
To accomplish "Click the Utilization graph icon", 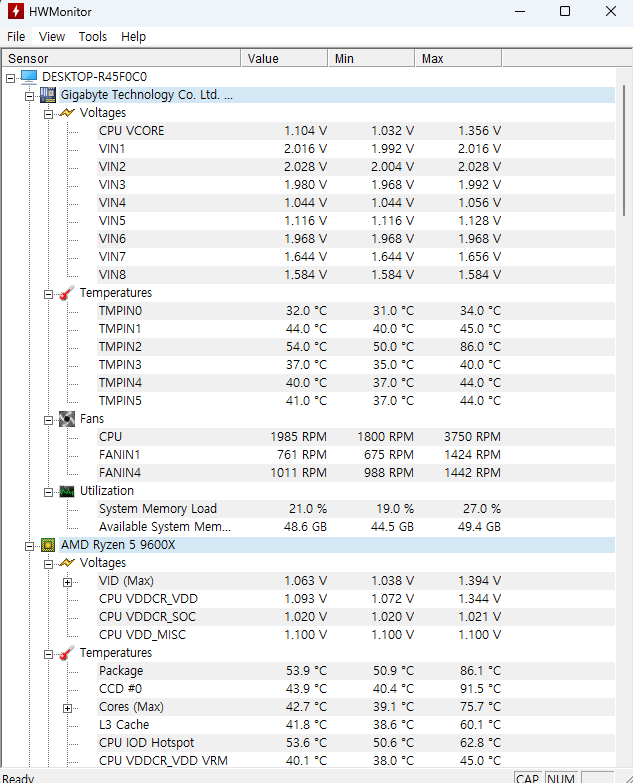I will point(67,491).
